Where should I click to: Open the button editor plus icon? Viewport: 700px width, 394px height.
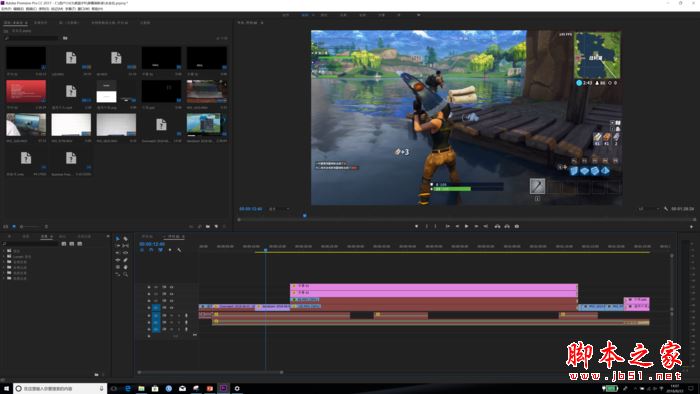[x=692, y=227]
